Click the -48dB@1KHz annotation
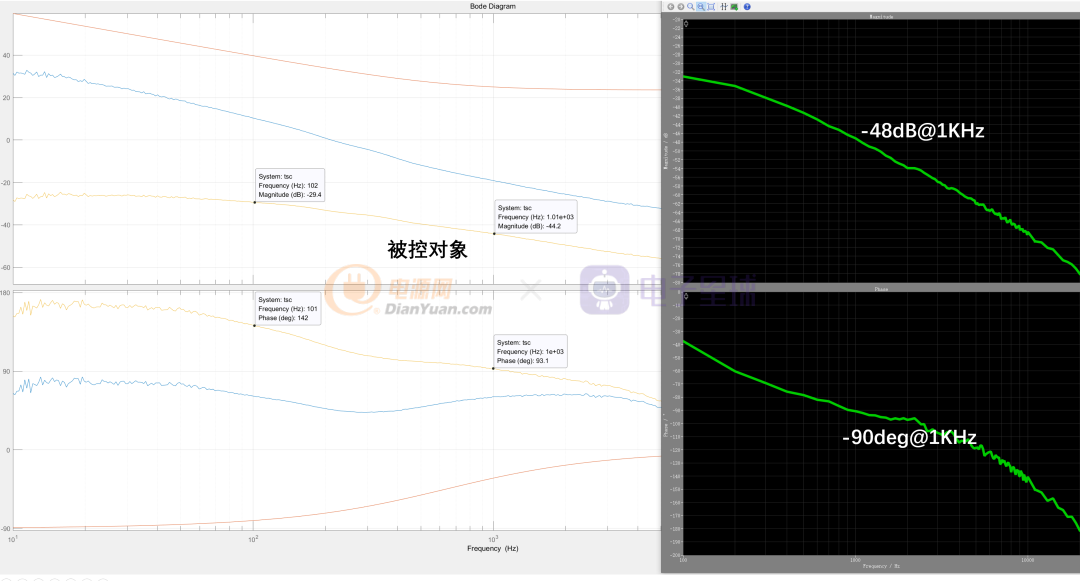The image size is (1080, 581). point(923,131)
